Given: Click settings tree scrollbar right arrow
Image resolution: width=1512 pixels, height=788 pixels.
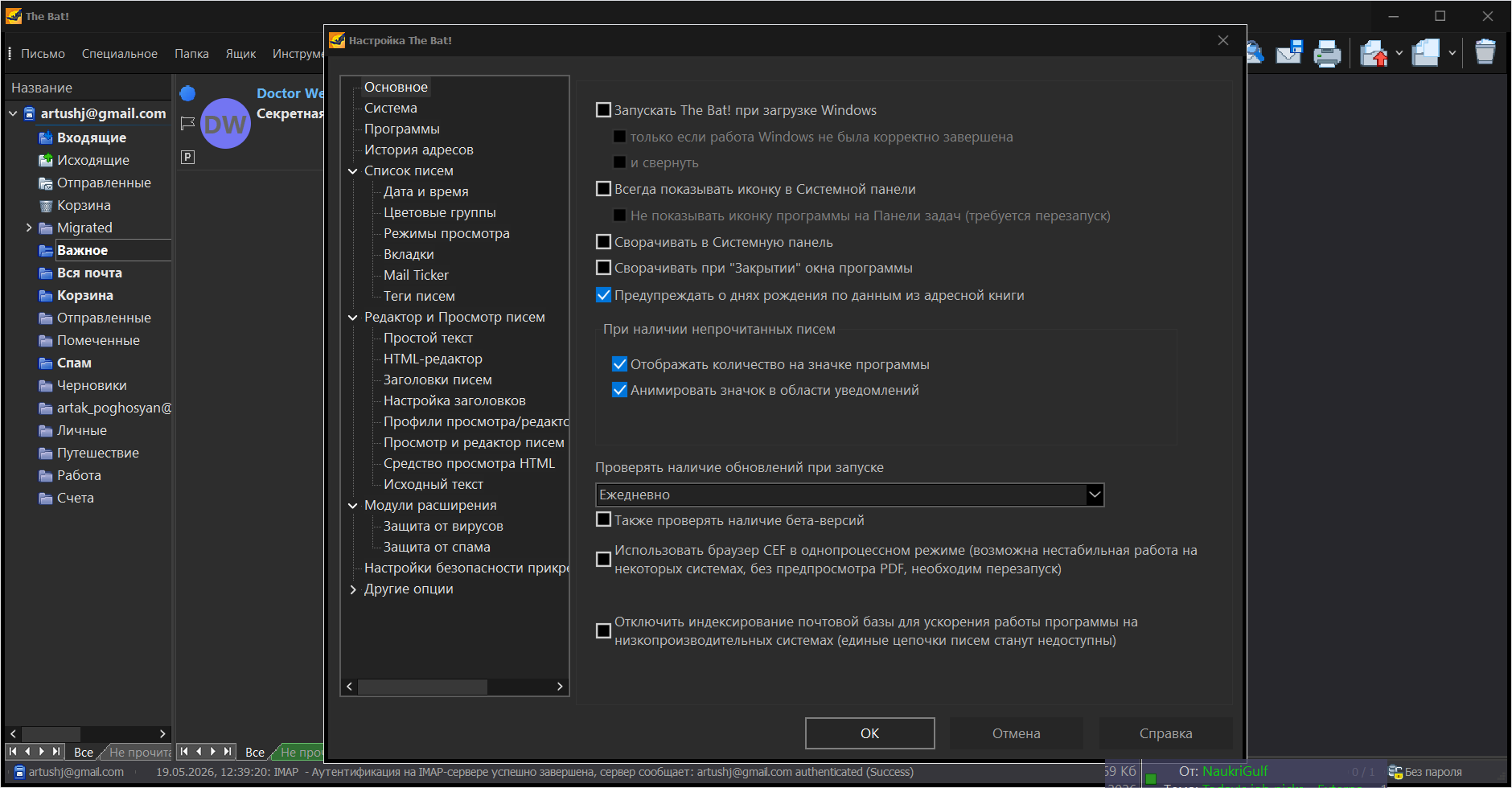Looking at the screenshot, I should 560,687.
